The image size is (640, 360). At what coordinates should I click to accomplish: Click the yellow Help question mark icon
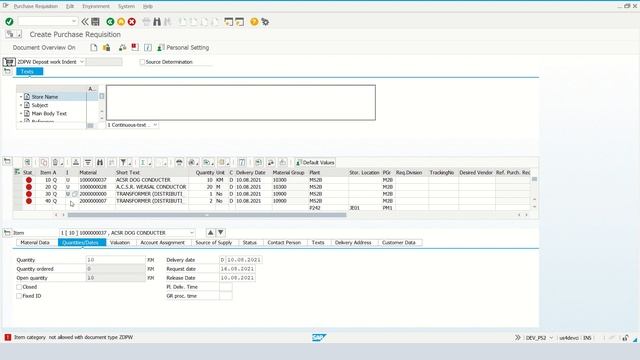[x=254, y=22]
